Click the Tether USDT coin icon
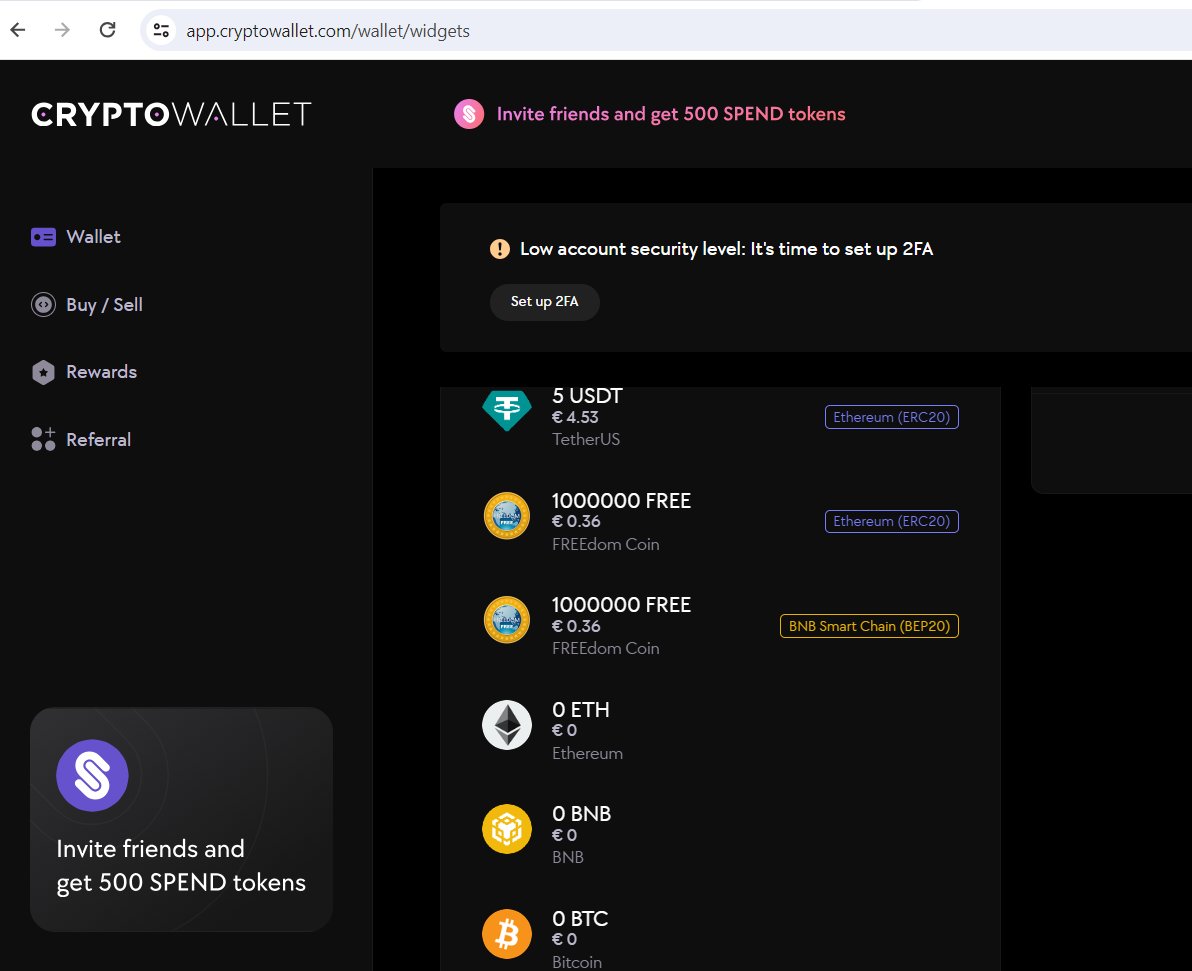The height and width of the screenshot is (971, 1192). point(507,410)
